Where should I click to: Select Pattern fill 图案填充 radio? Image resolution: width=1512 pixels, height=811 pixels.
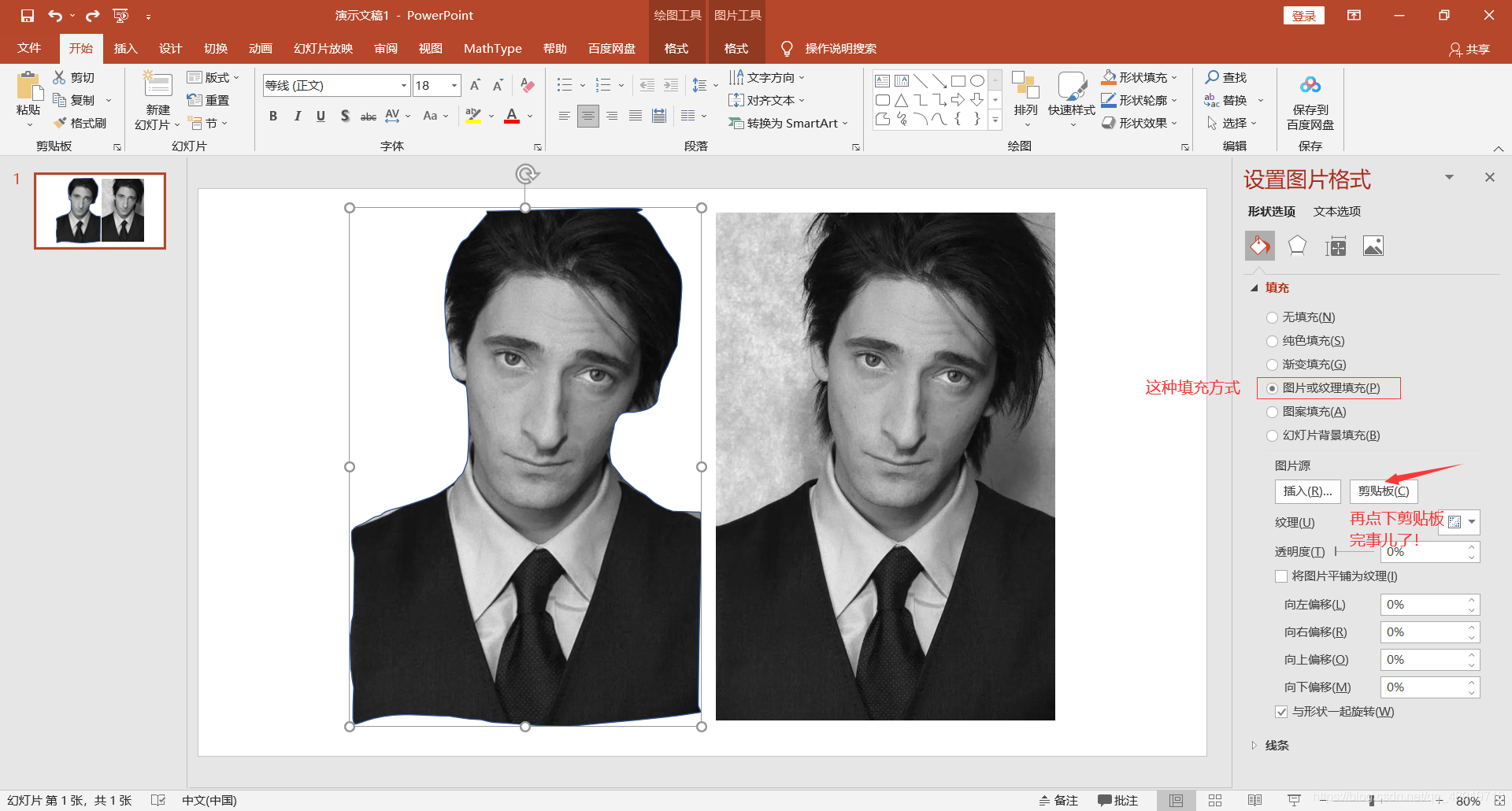[x=1272, y=412]
